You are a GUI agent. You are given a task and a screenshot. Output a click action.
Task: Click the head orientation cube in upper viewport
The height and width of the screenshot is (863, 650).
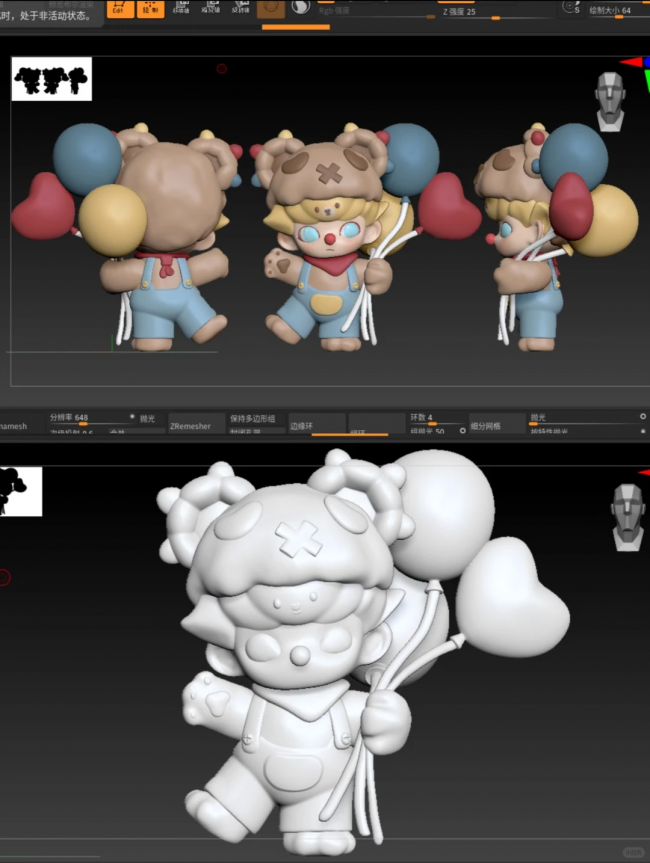(610, 100)
